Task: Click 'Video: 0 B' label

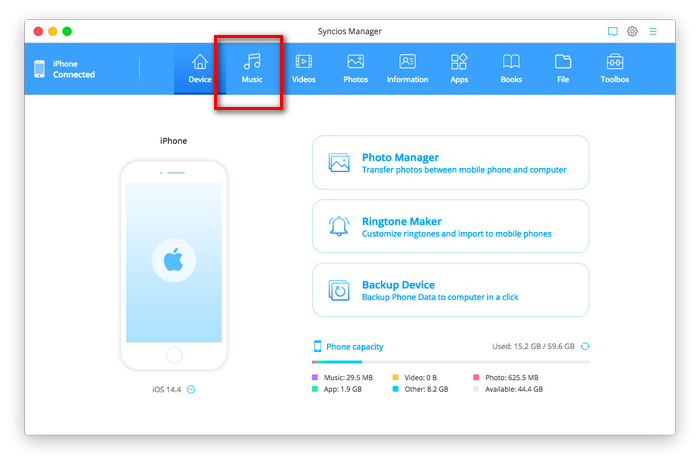Action: pos(421,377)
